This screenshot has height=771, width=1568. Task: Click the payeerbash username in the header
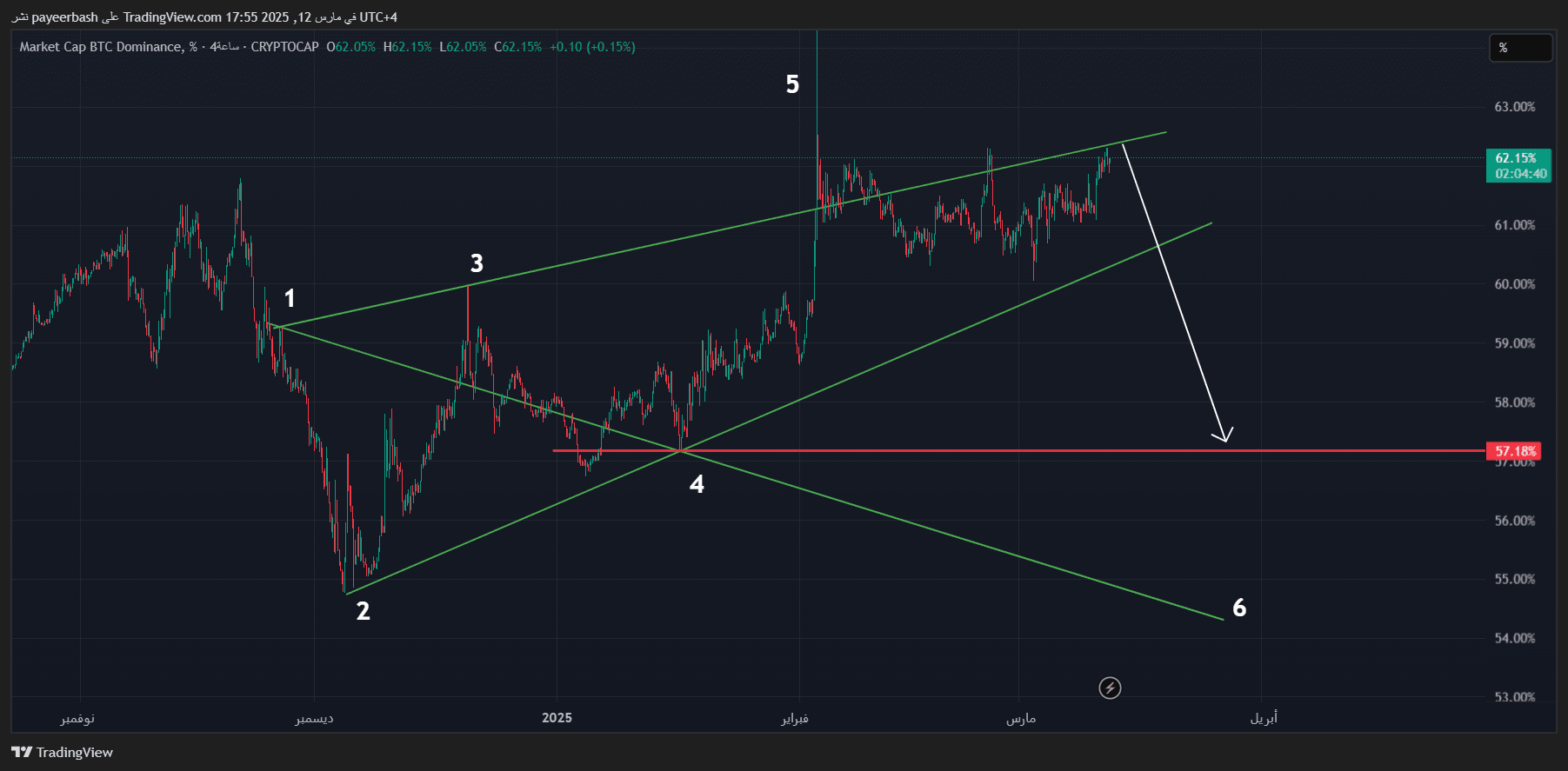tap(65, 17)
